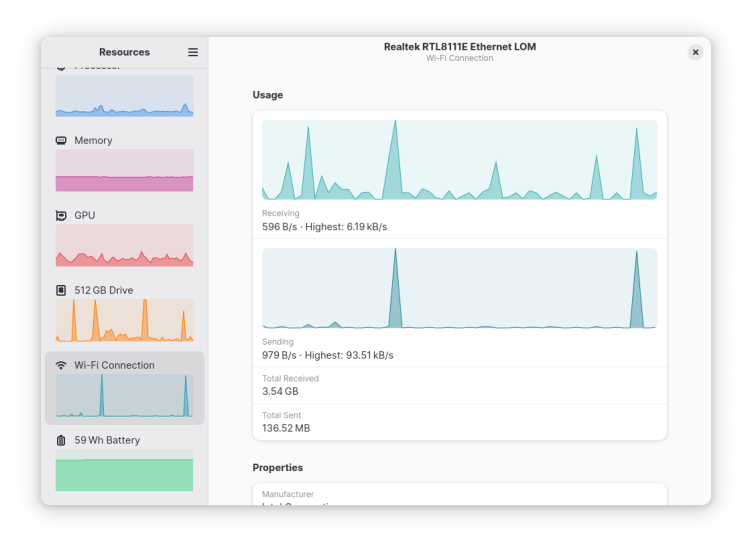Click the Total Sent row
This screenshot has height=550, width=752.
[459, 422]
